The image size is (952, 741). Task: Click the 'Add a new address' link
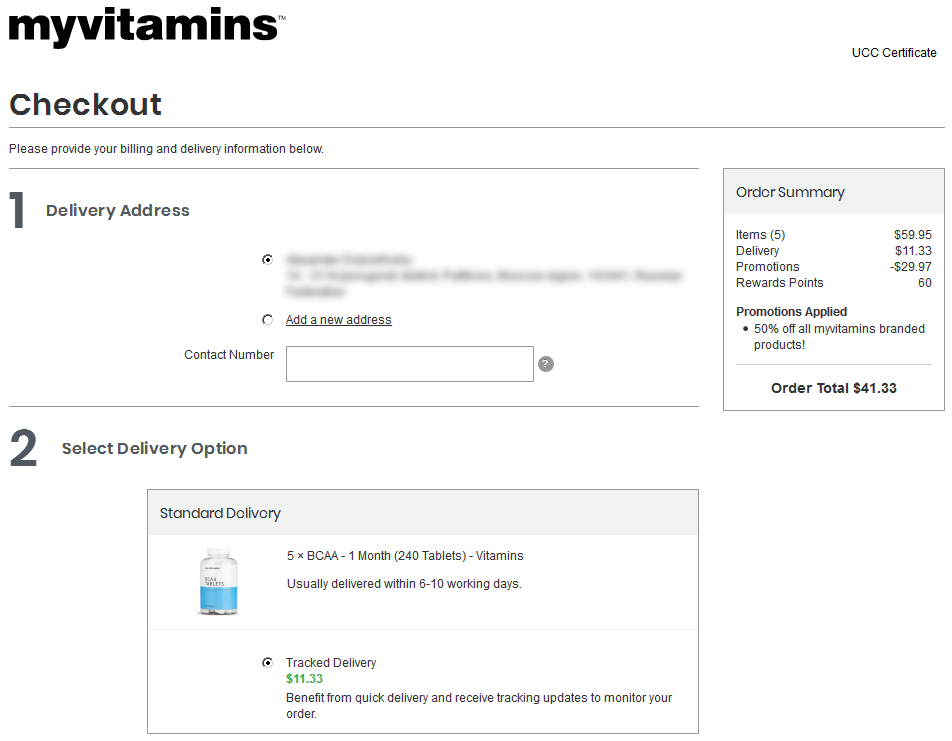338,320
